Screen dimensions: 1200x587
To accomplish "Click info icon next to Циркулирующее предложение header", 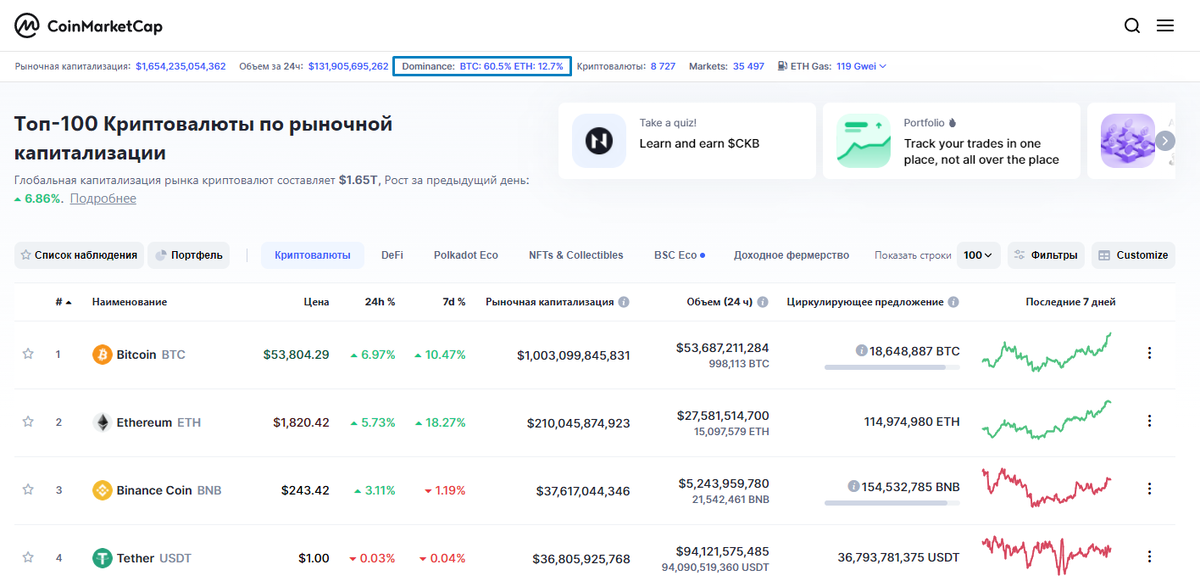I will tap(953, 302).
